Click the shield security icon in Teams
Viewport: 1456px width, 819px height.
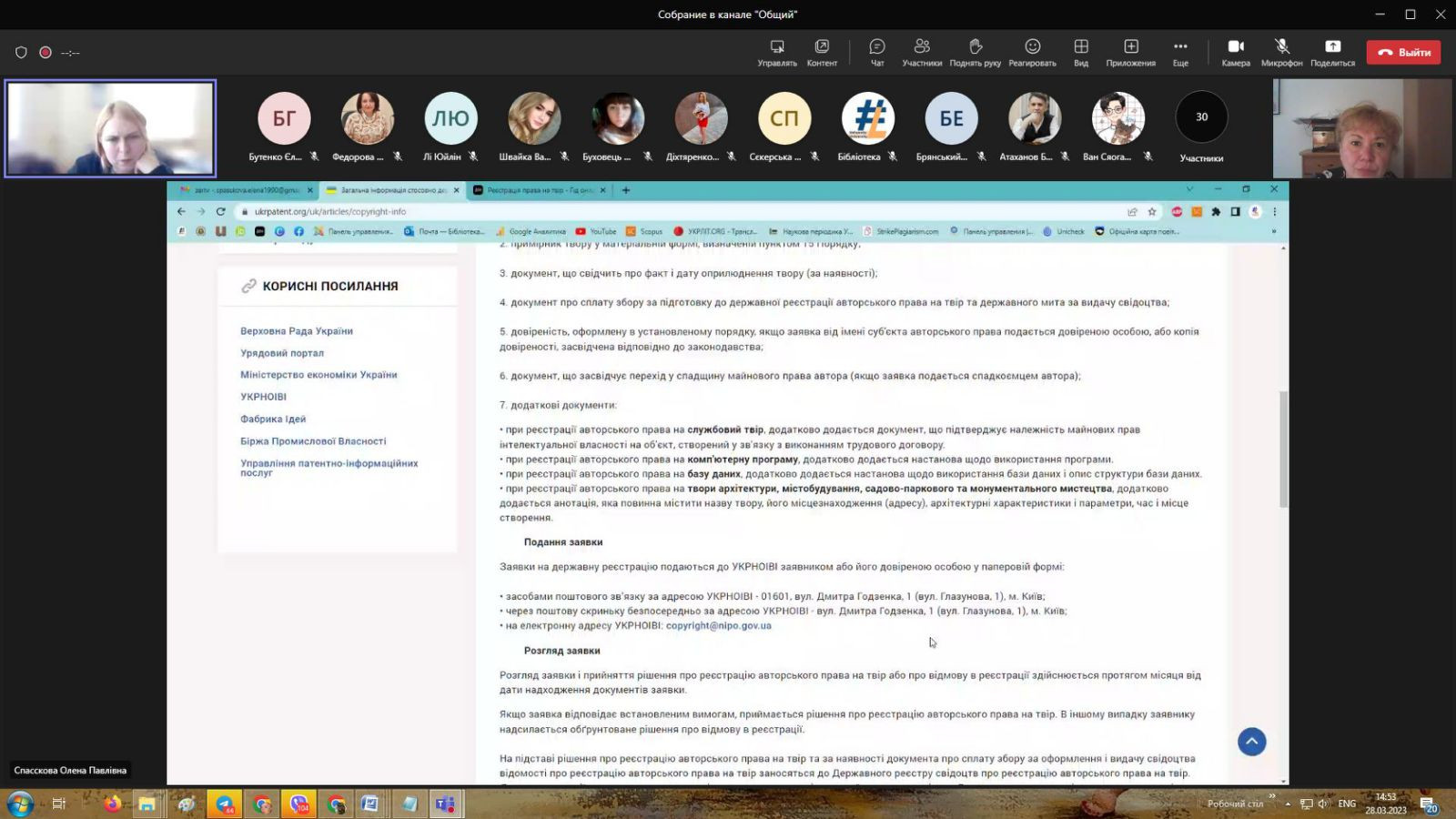(21, 53)
